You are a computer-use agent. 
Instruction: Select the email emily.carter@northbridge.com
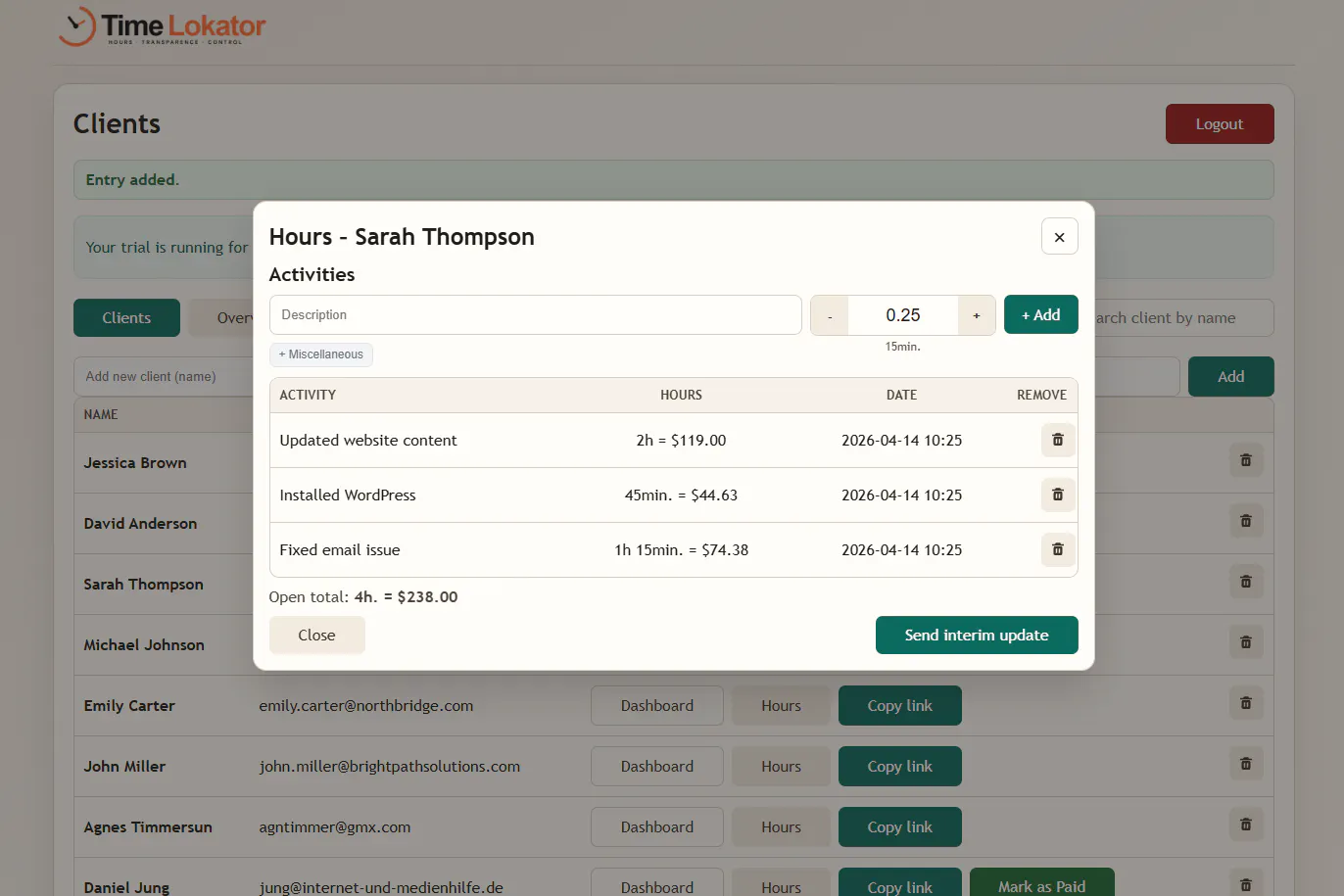(x=366, y=705)
